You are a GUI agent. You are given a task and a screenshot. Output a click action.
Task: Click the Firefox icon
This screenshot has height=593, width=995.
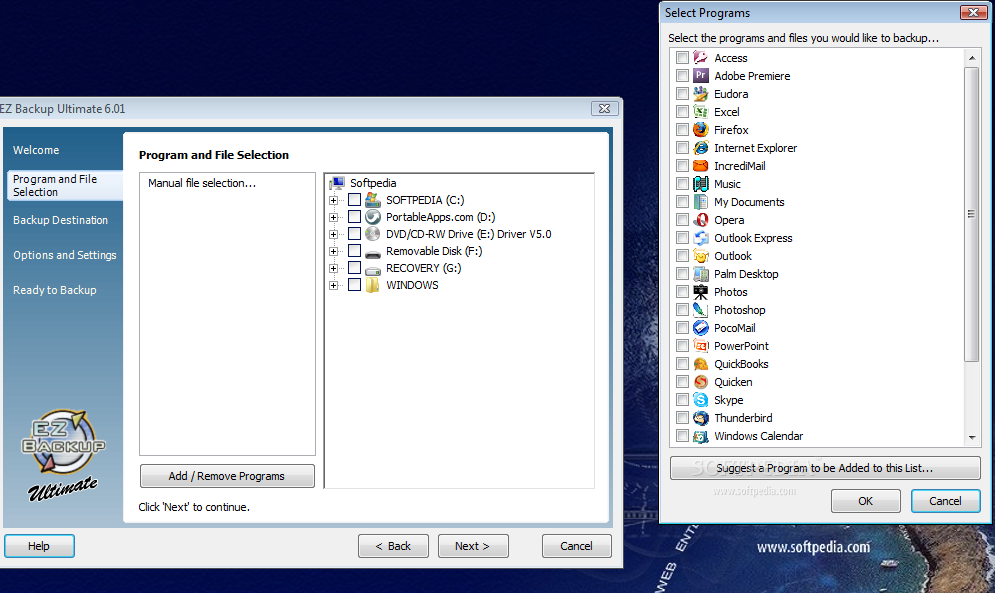[x=701, y=130]
